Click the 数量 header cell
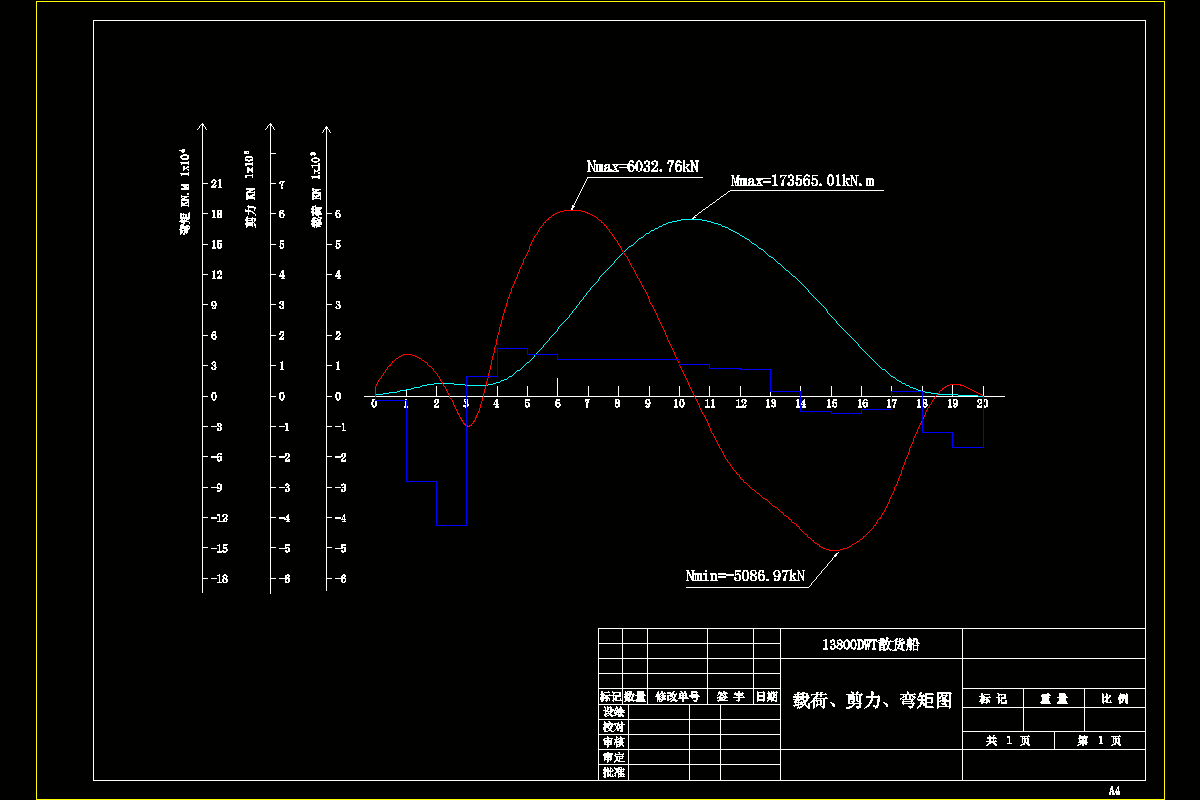 click(x=635, y=697)
